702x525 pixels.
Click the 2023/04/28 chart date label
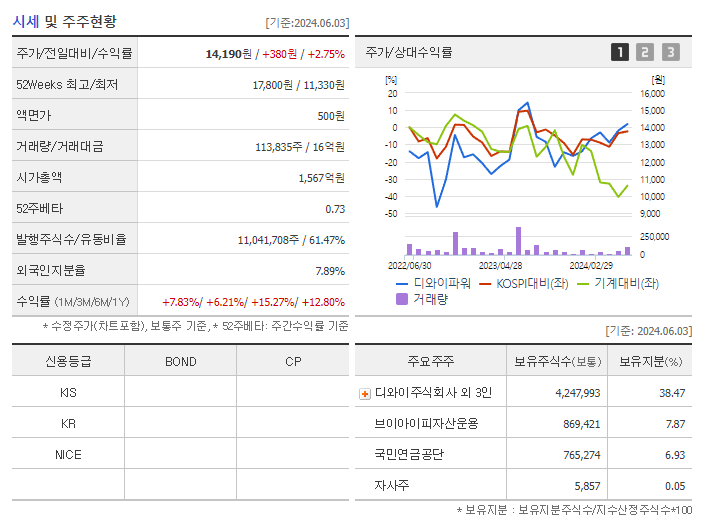[x=501, y=266]
